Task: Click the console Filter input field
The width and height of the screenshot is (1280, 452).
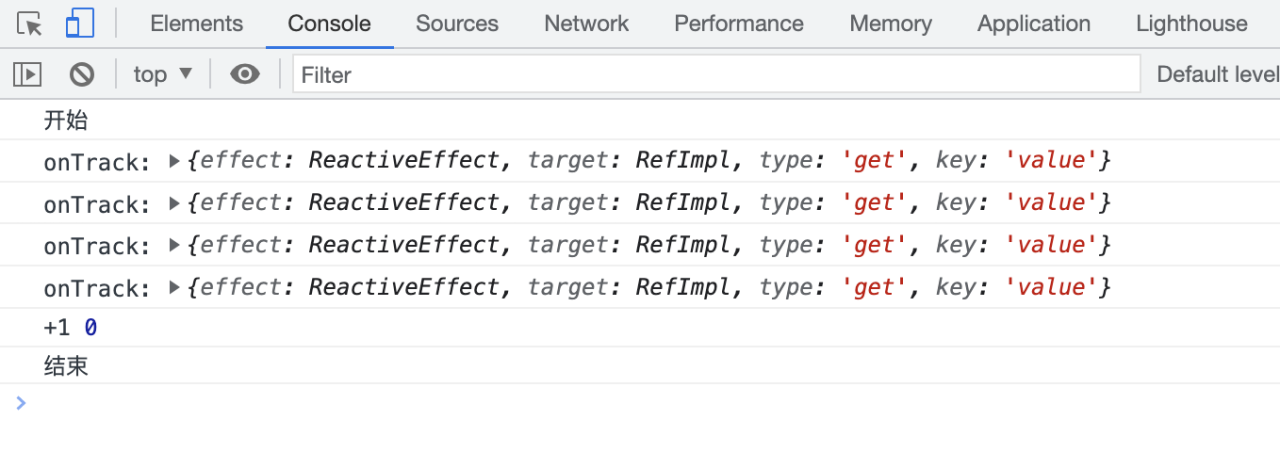Action: [716, 74]
